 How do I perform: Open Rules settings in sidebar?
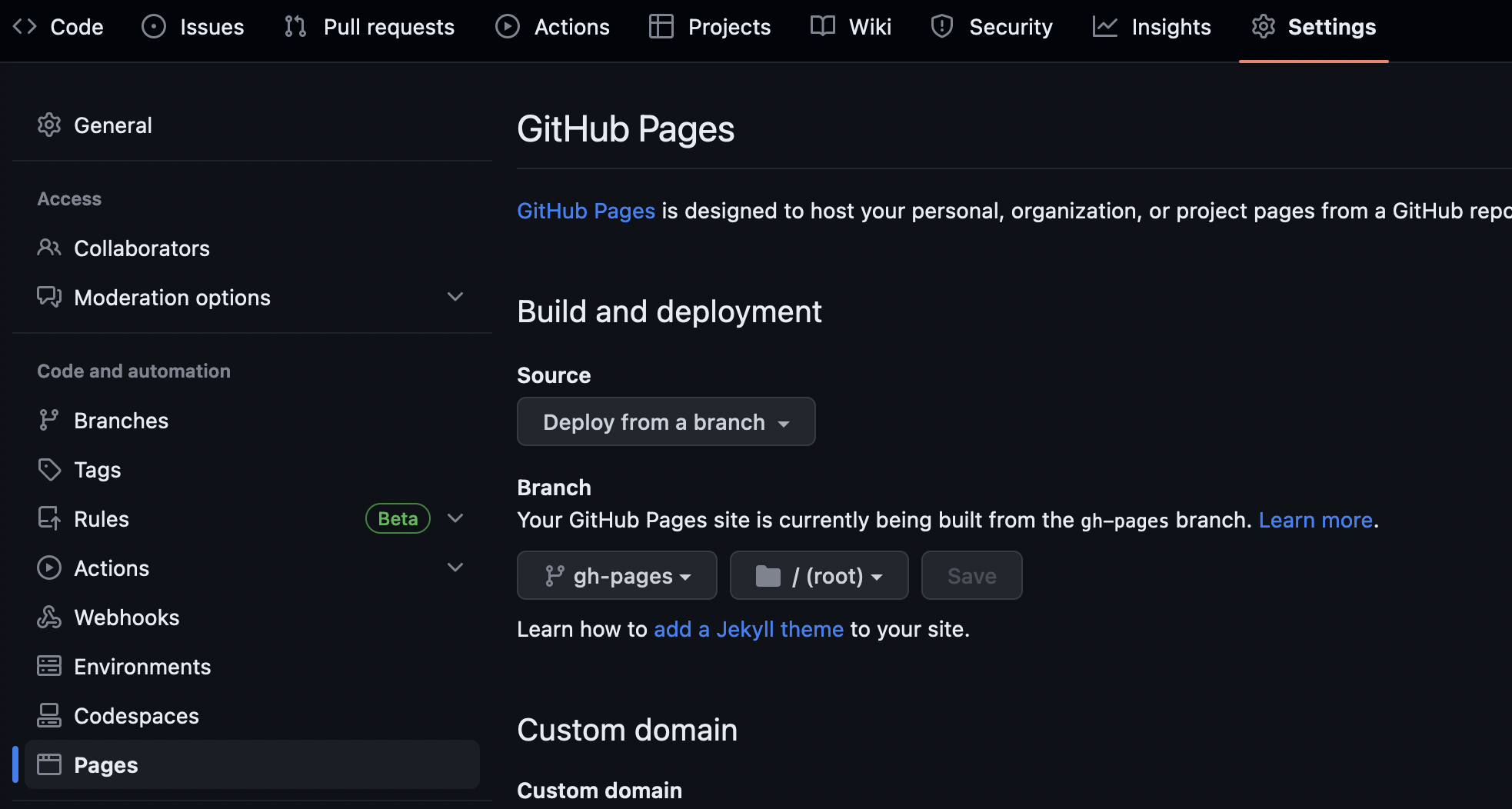(x=252, y=518)
